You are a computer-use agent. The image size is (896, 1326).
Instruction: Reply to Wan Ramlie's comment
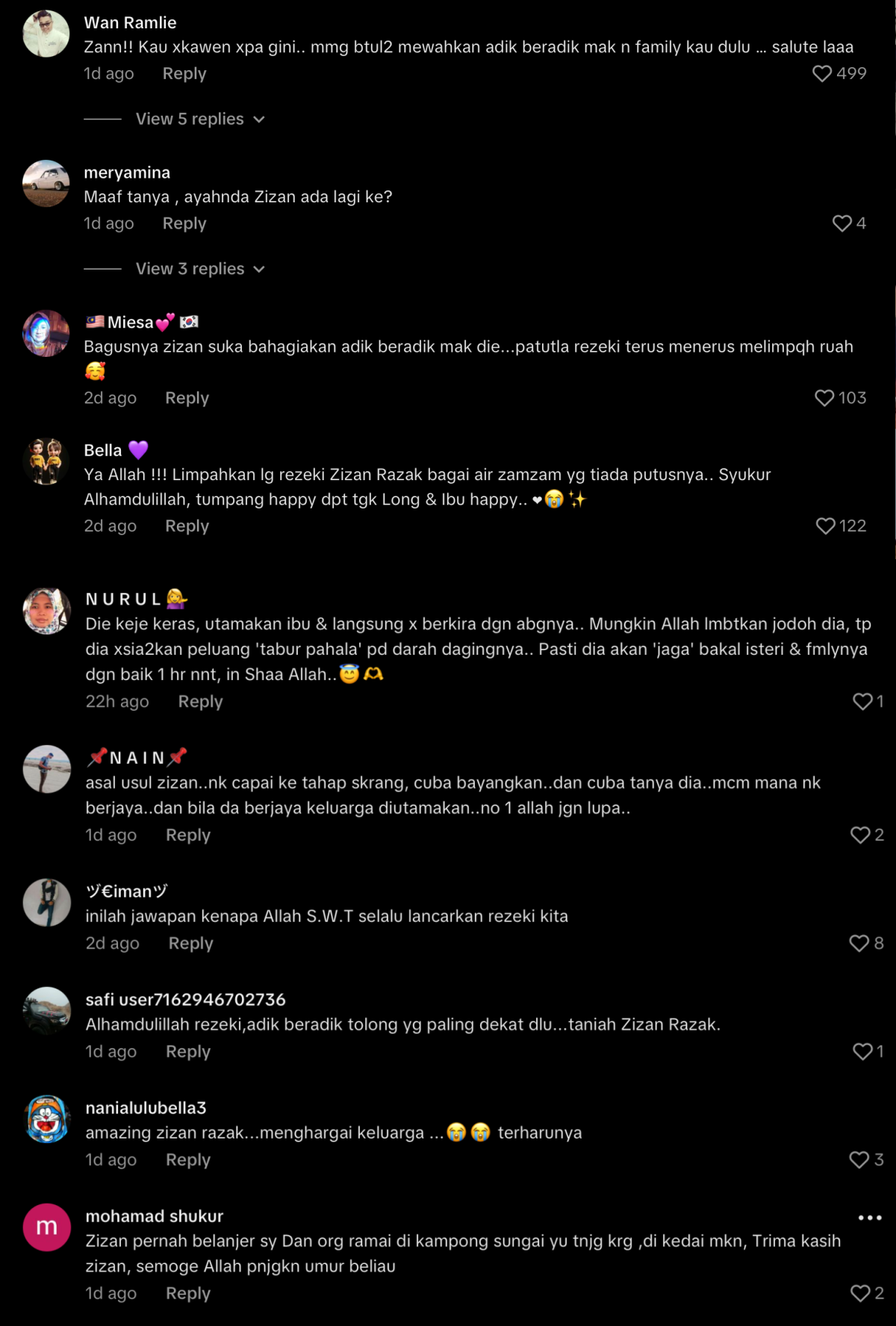pos(184,74)
